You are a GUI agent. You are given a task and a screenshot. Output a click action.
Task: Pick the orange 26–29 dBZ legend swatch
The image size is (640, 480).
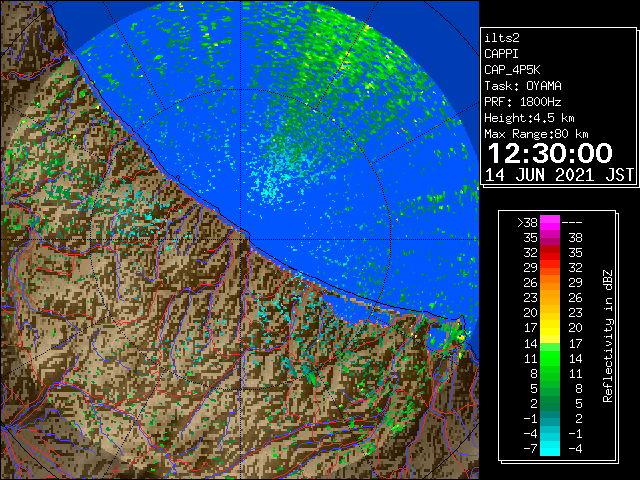click(x=550, y=283)
